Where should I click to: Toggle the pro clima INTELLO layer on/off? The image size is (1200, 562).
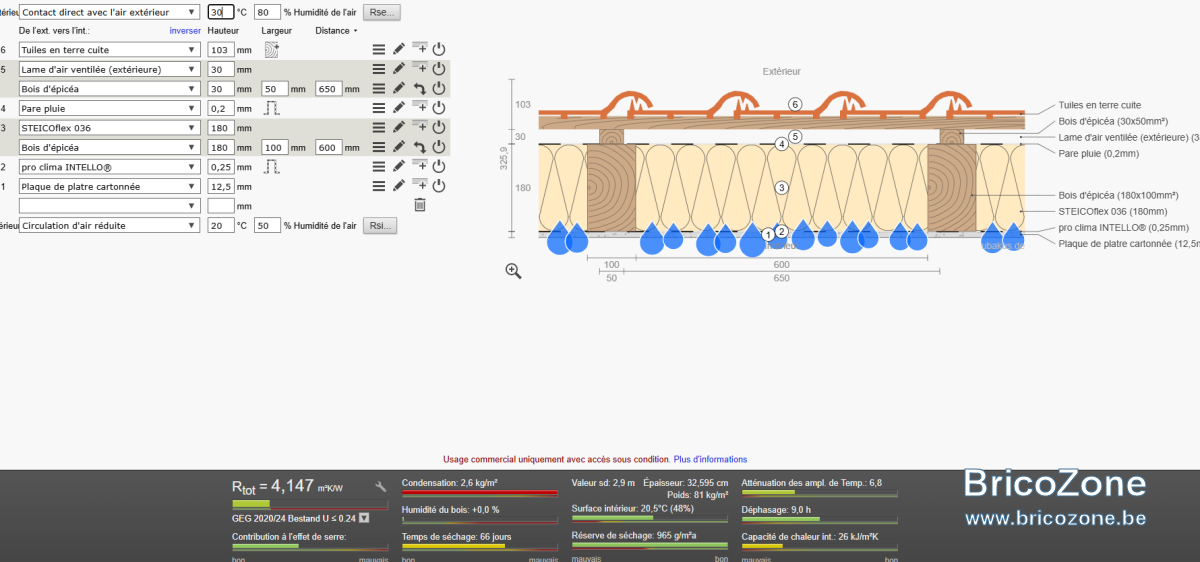tap(438, 166)
